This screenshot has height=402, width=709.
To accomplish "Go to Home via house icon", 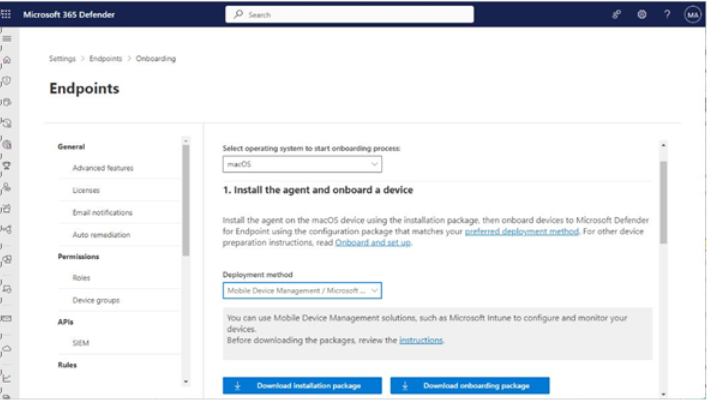I will (x=7, y=60).
